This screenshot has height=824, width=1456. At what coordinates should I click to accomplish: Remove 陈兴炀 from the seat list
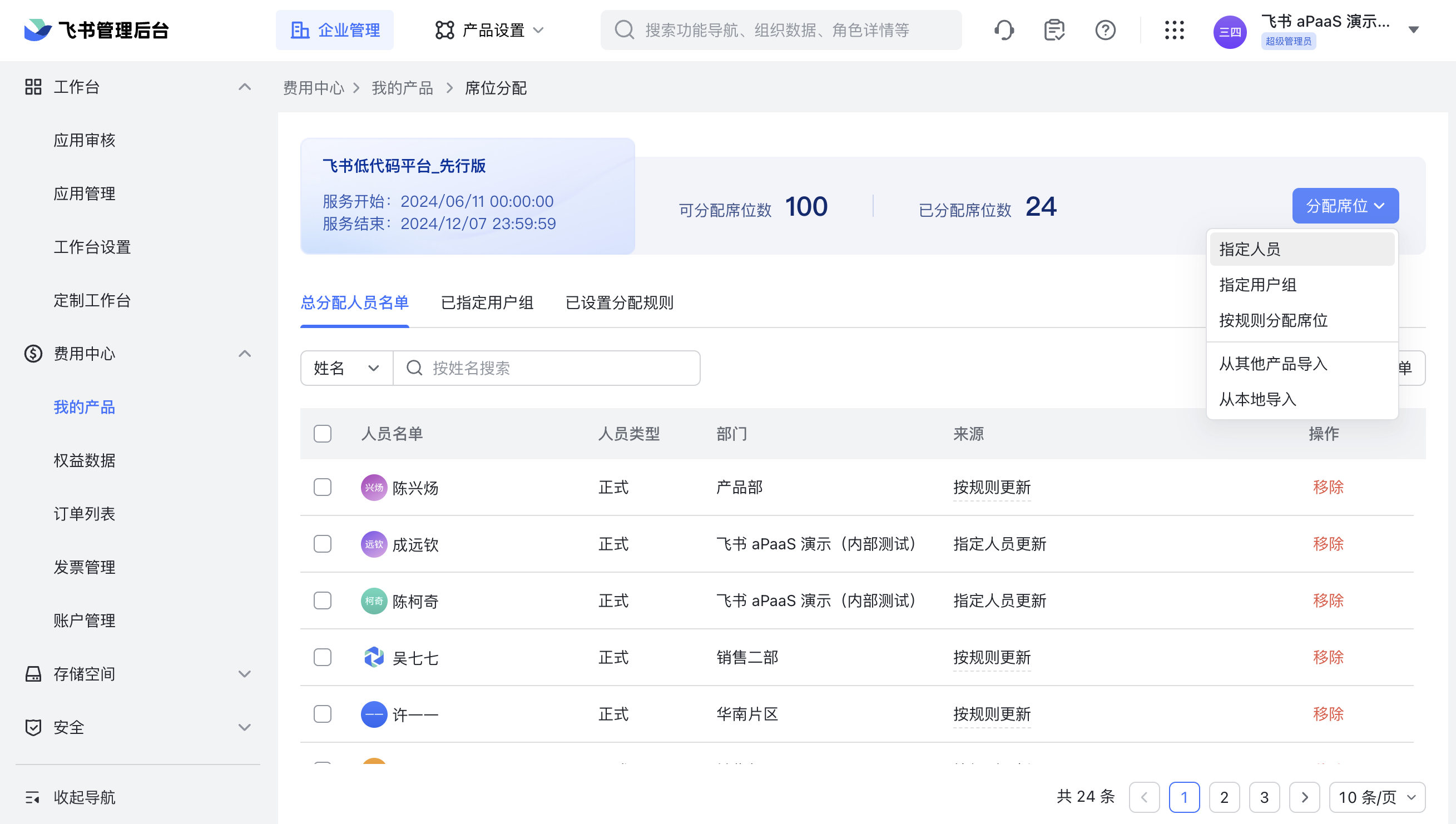tap(1328, 487)
